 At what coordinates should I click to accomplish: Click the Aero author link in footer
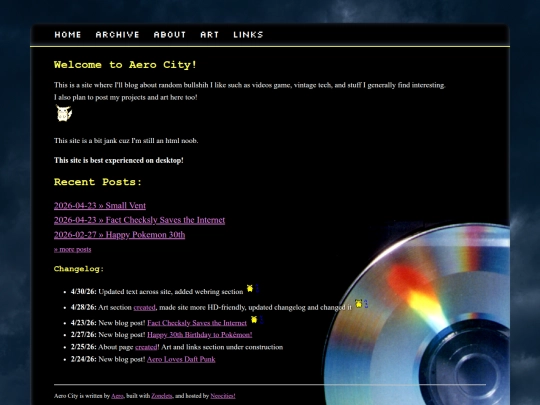117,396
